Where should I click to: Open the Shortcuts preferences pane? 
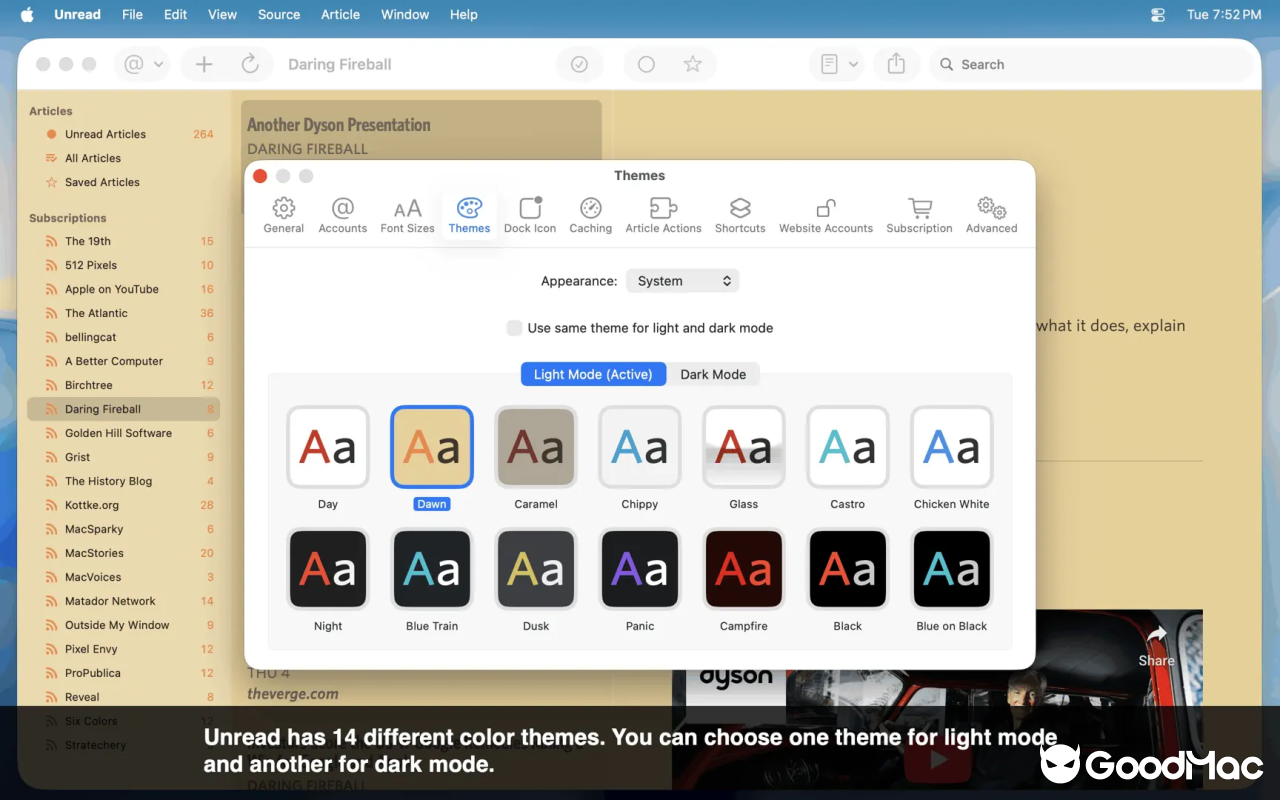click(x=740, y=215)
